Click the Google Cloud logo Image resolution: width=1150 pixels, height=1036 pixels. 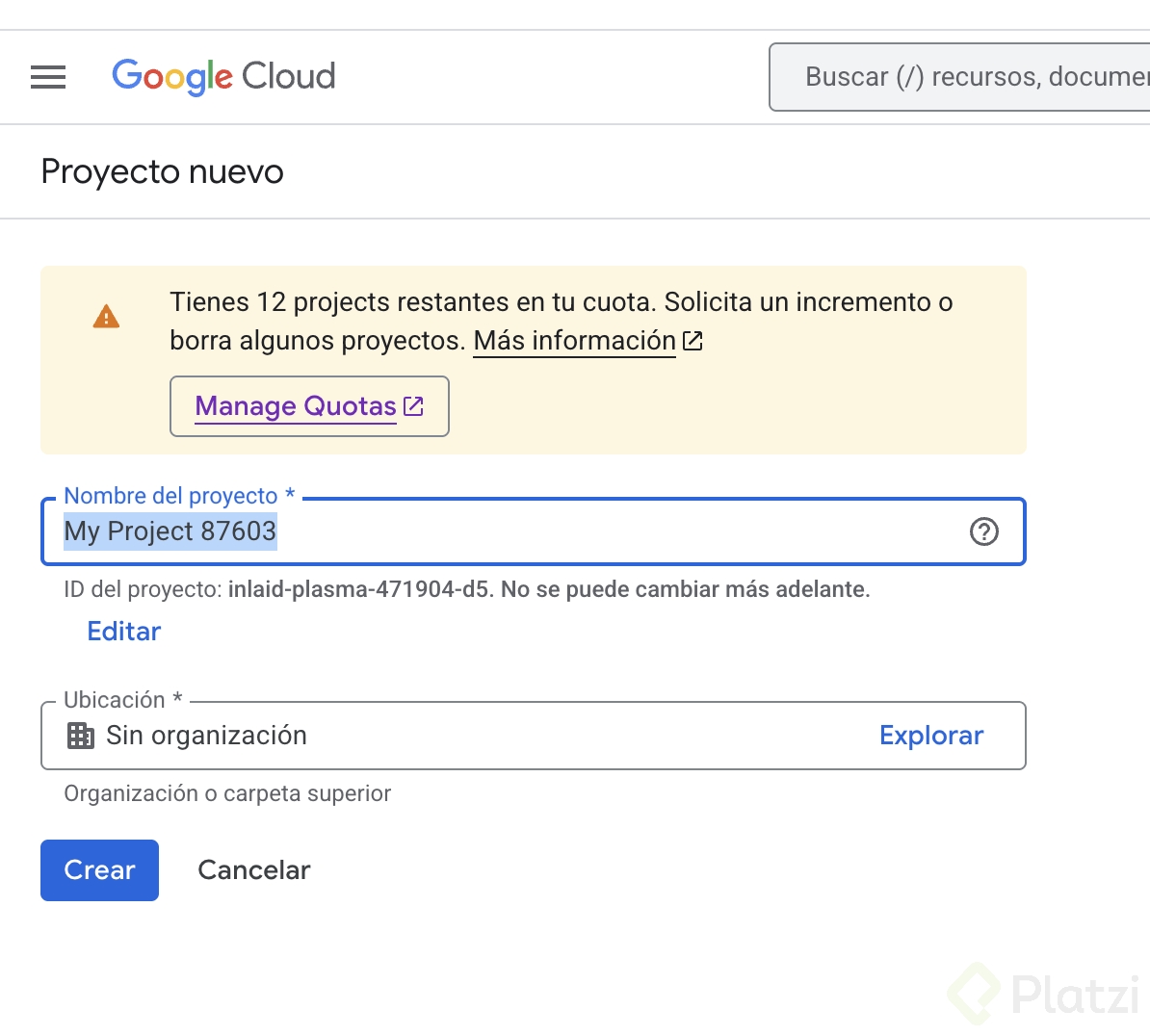(x=223, y=76)
